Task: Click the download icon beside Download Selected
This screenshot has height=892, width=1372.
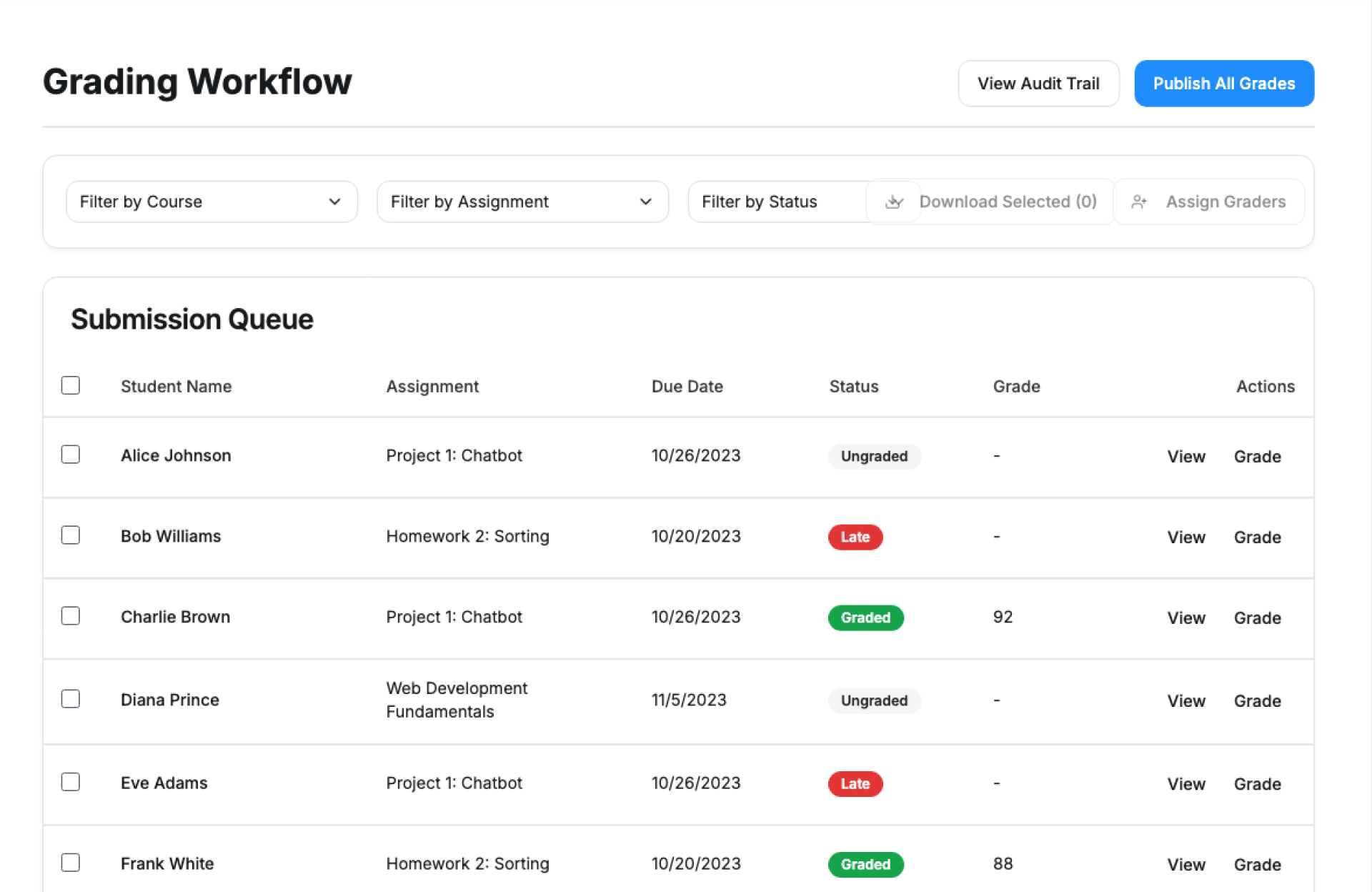Action: tap(894, 202)
